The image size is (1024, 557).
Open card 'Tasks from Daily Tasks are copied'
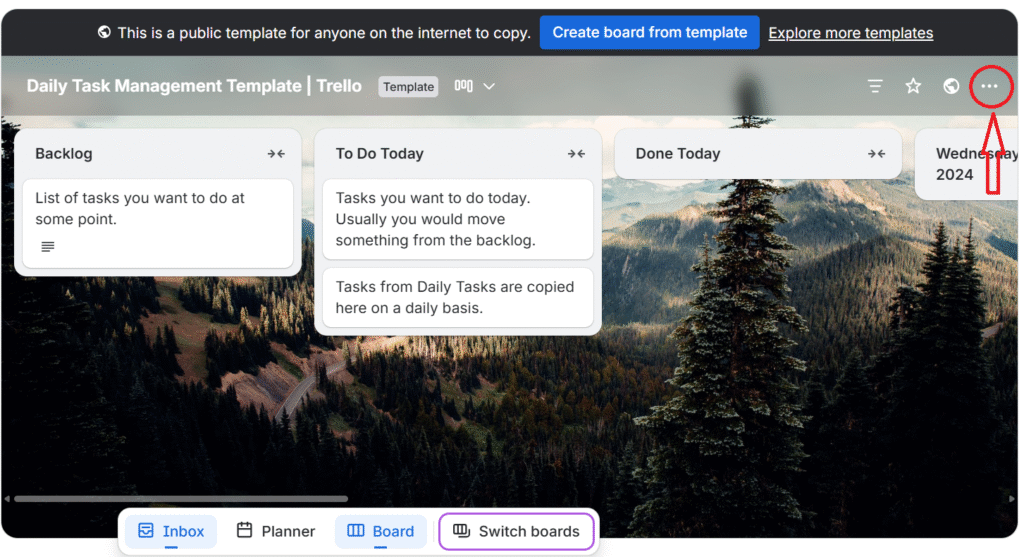click(458, 298)
